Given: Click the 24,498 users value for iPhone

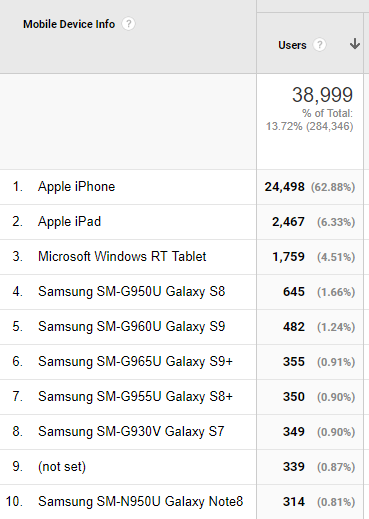Looking at the screenshot, I should click(x=285, y=187).
